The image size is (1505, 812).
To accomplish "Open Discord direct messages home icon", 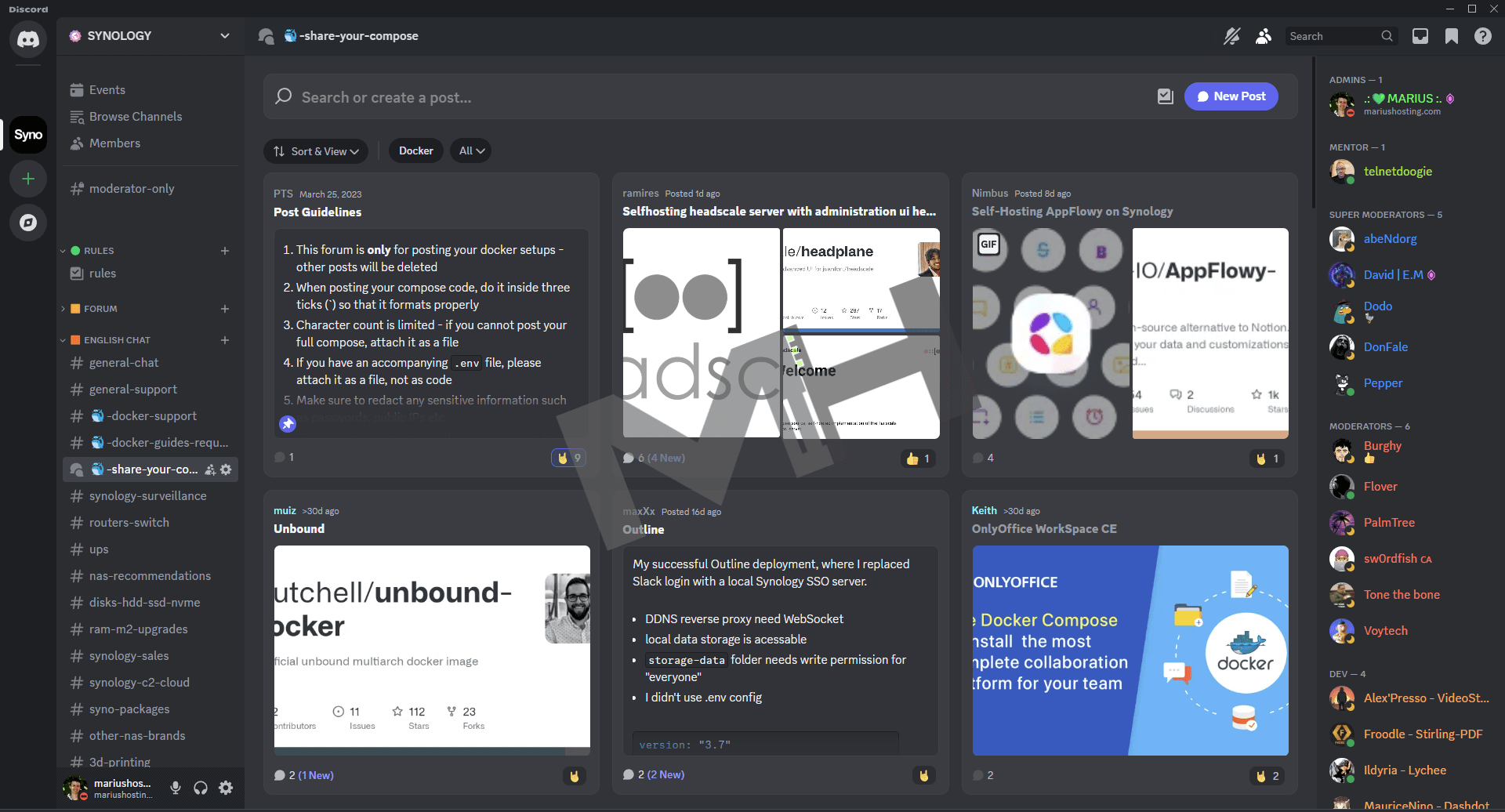I will click(x=28, y=38).
